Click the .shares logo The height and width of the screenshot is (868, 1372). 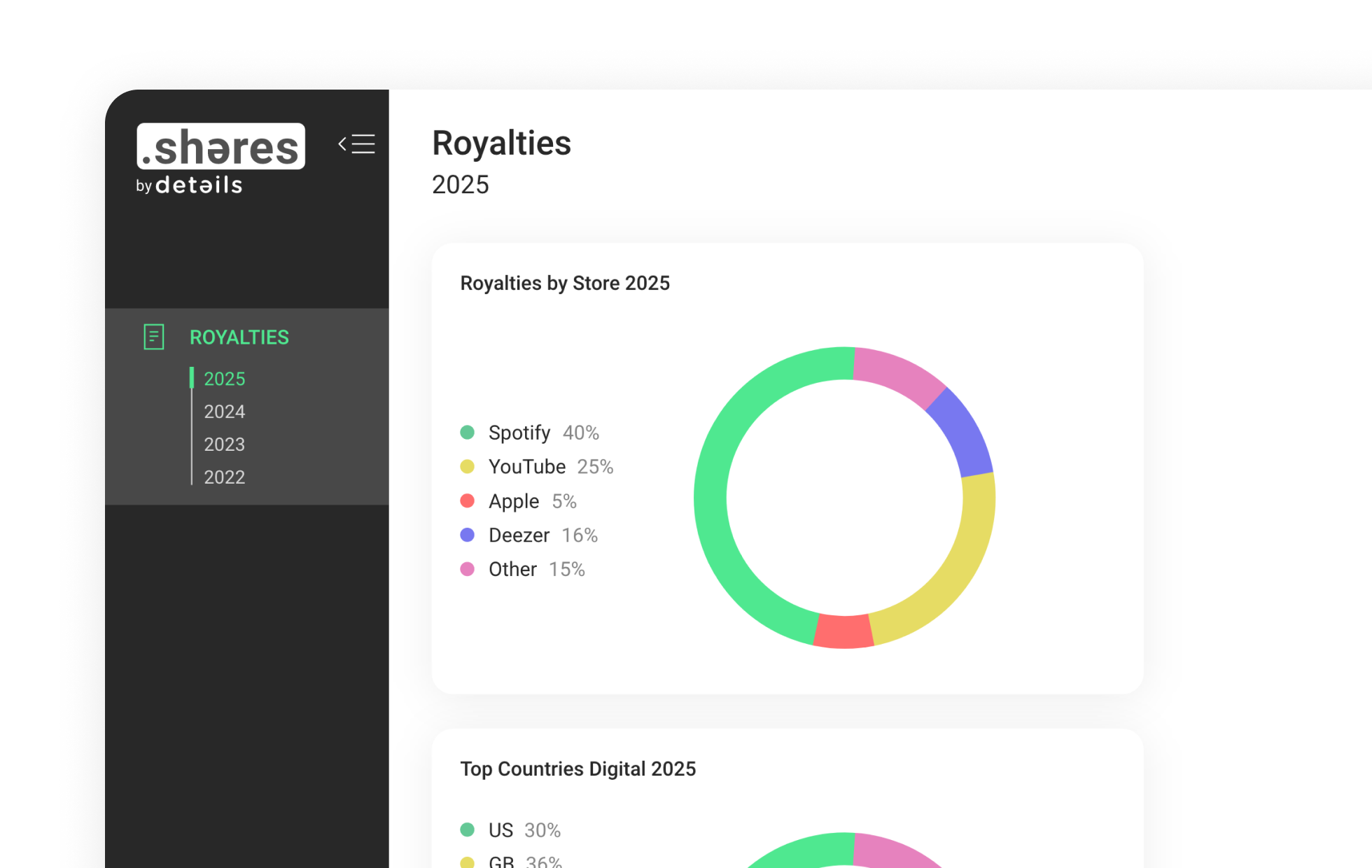220,146
